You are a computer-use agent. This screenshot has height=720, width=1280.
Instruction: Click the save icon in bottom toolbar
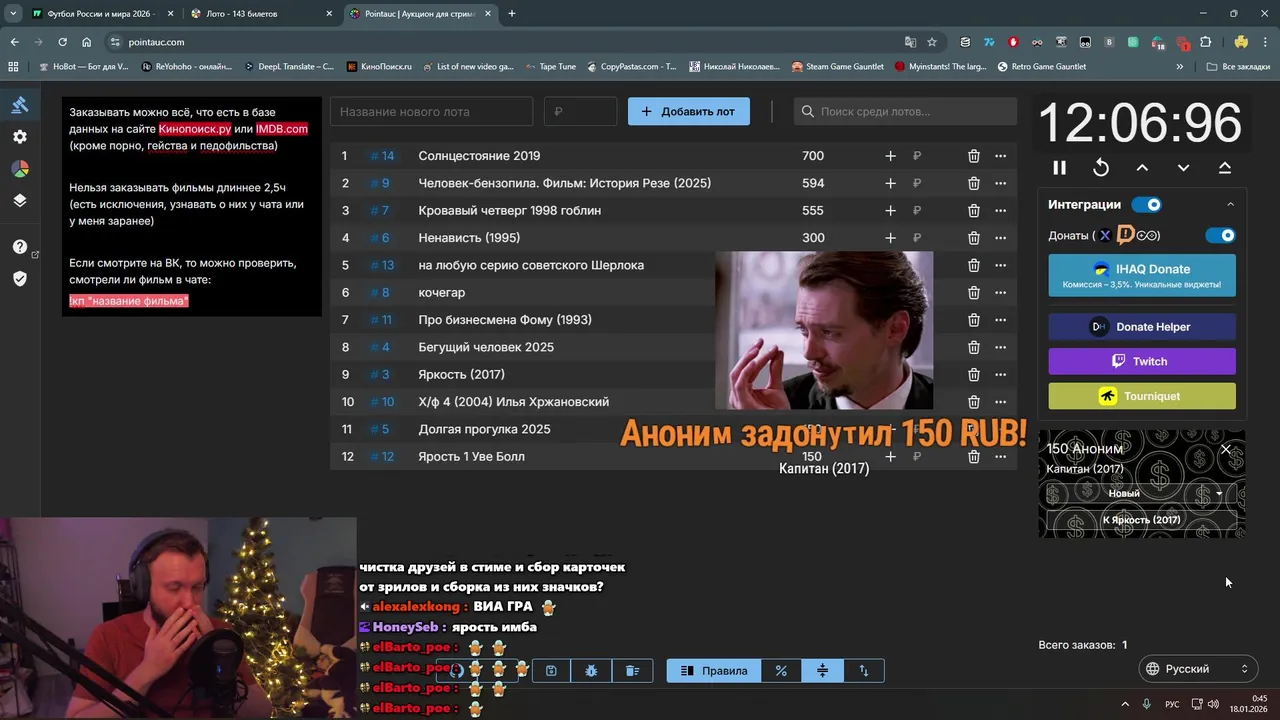pos(551,671)
